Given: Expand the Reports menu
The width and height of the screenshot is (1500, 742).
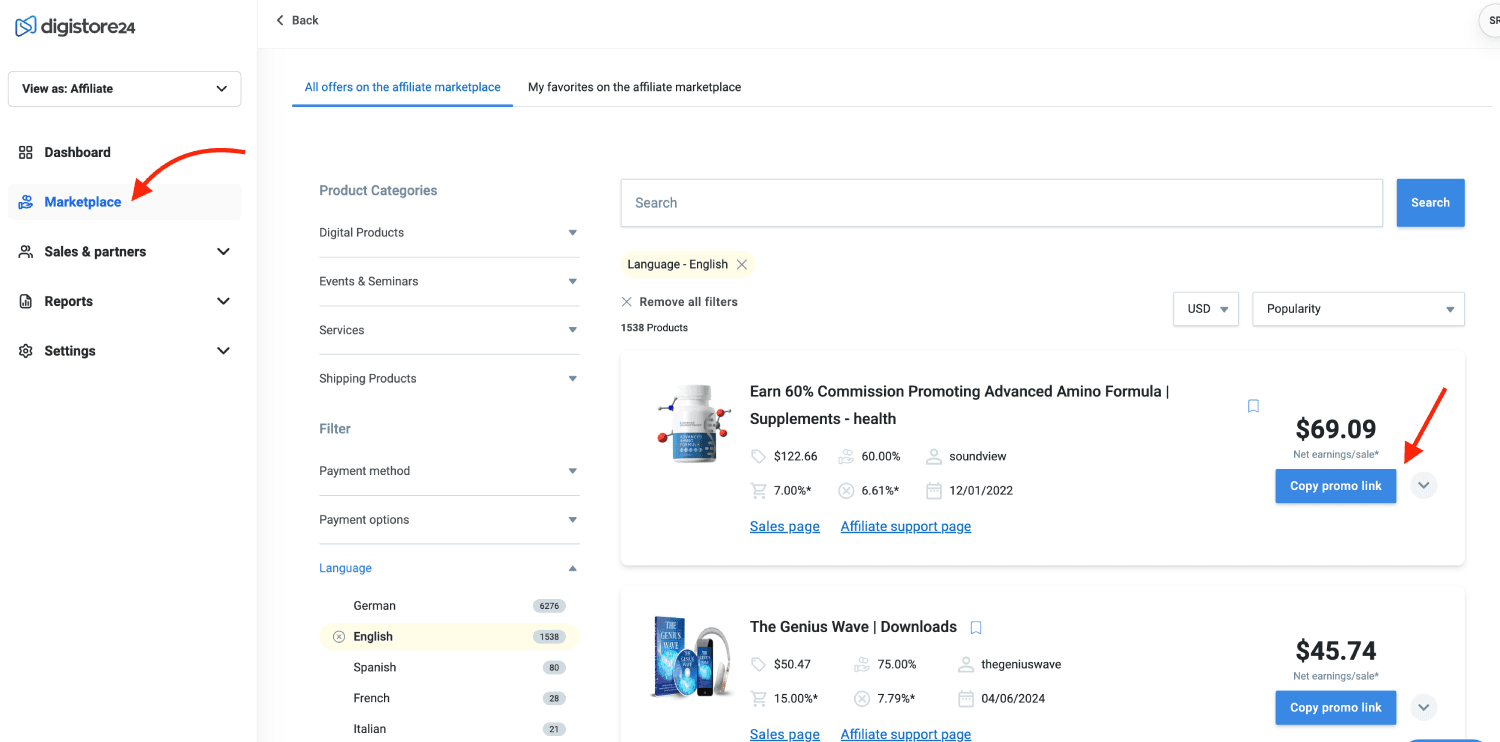Looking at the screenshot, I should pos(223,301).
